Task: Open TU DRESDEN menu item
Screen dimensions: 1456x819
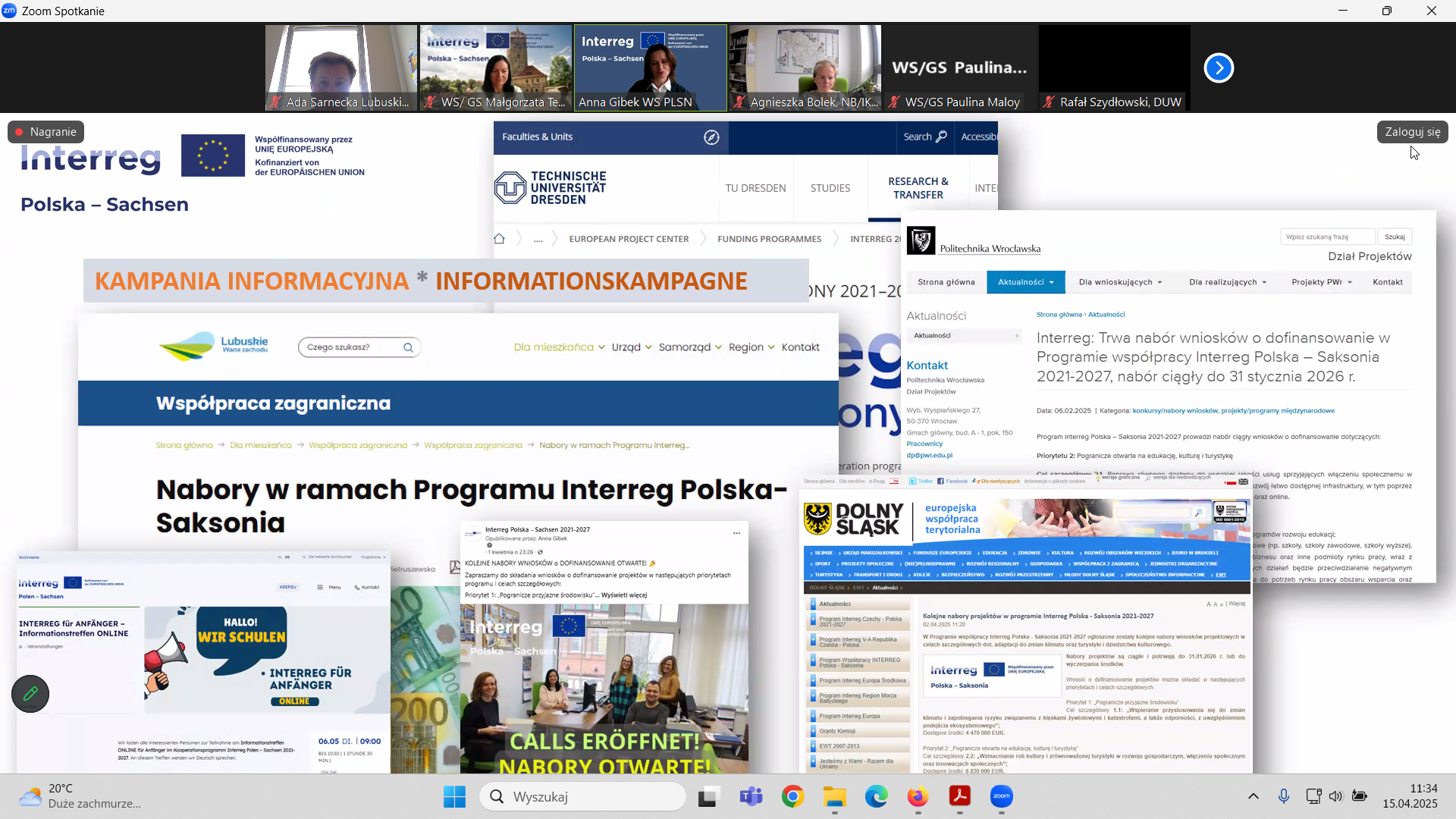Action: click(x=755, y=188)
